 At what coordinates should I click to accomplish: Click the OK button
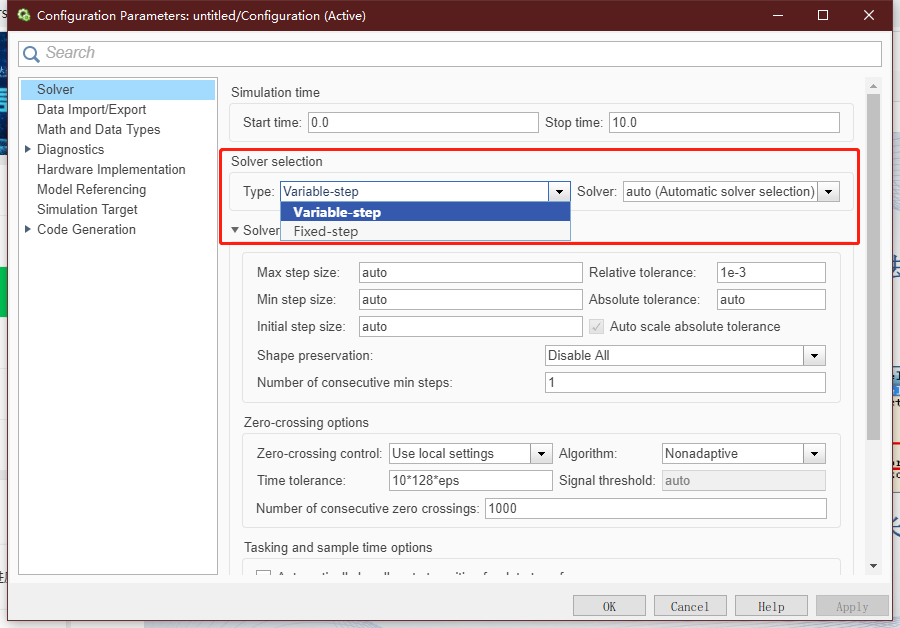609,607
